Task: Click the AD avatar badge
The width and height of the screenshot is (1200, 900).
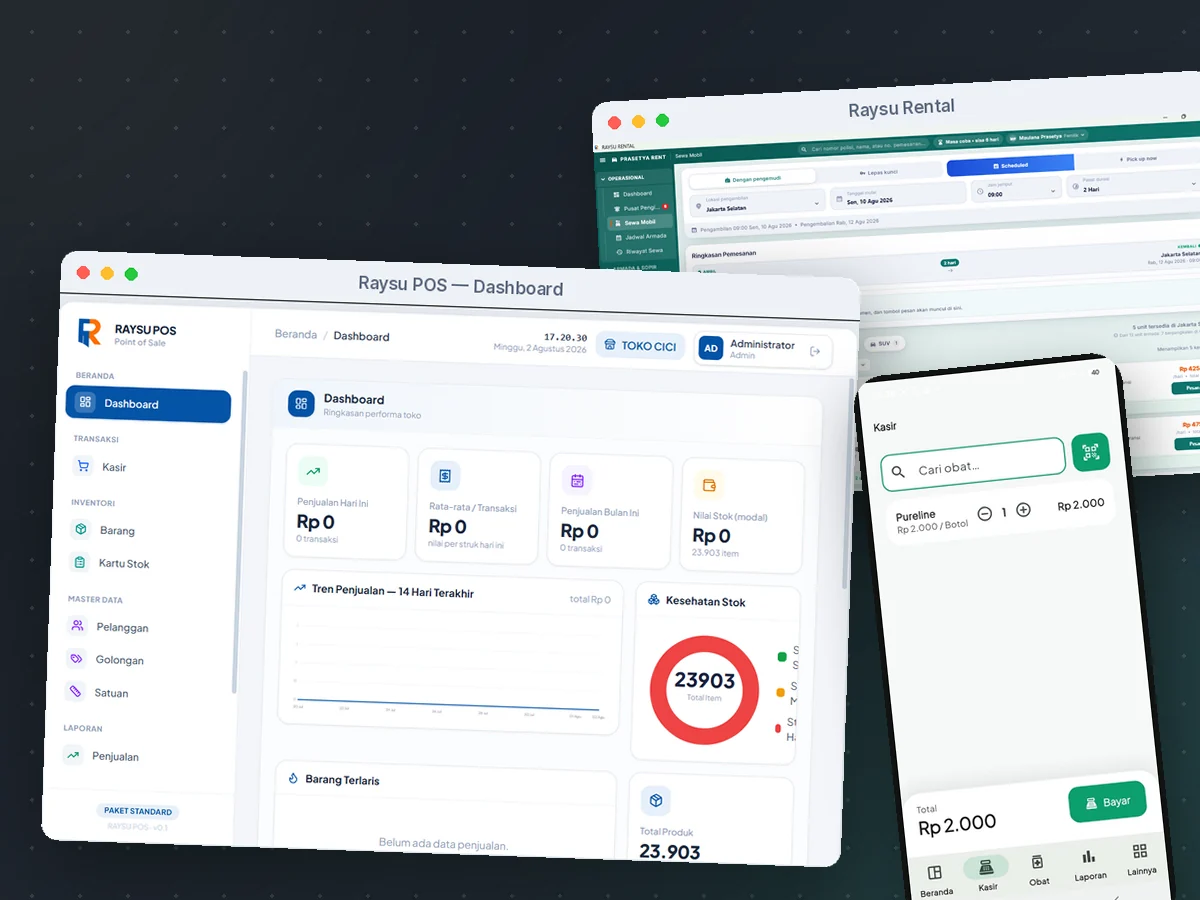Action: [x=710, y=348]
